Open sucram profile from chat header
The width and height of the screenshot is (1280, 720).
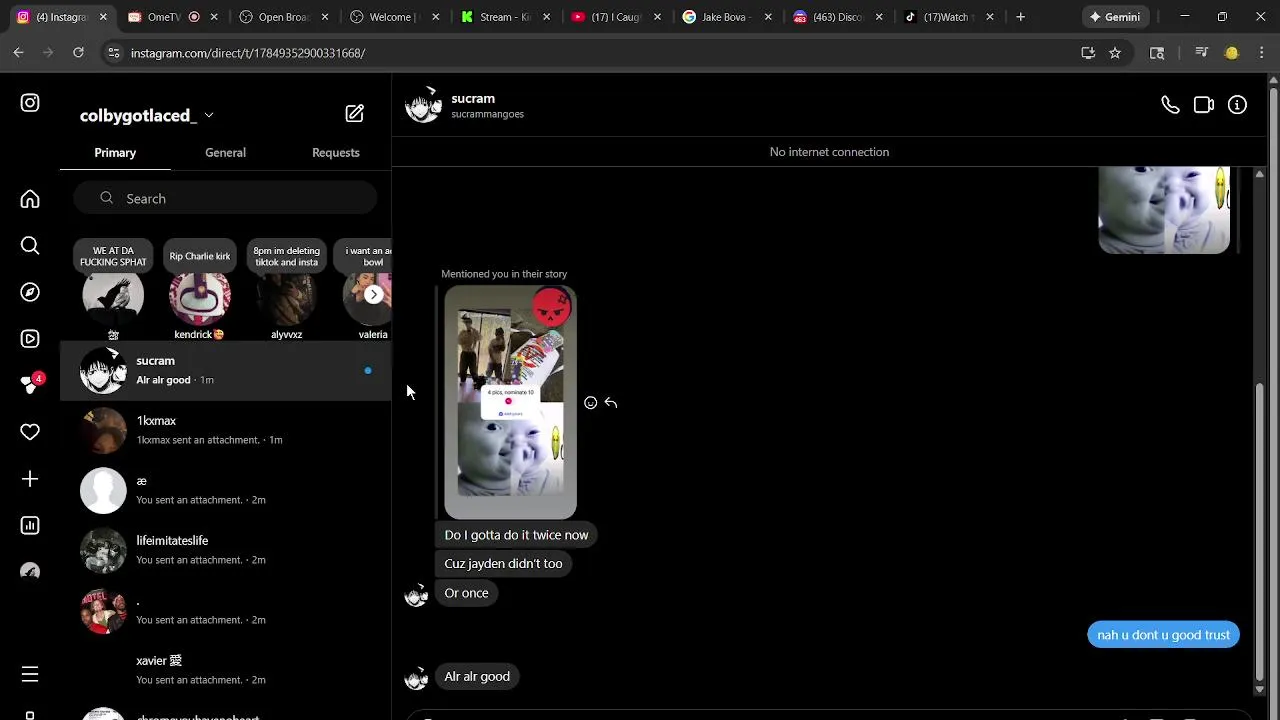(465, 105)
